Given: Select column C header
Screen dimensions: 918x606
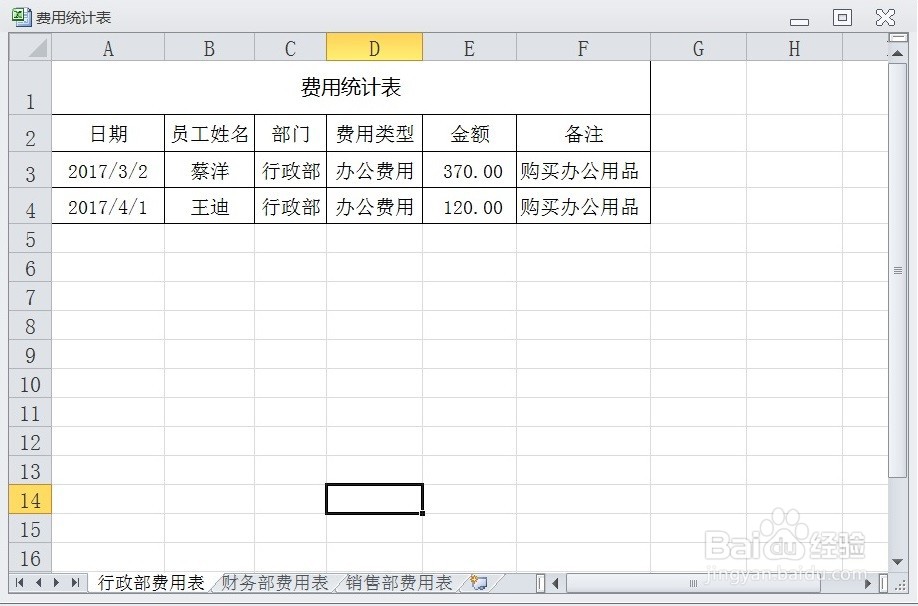Looking at the screenshot, I should (290, 47).
